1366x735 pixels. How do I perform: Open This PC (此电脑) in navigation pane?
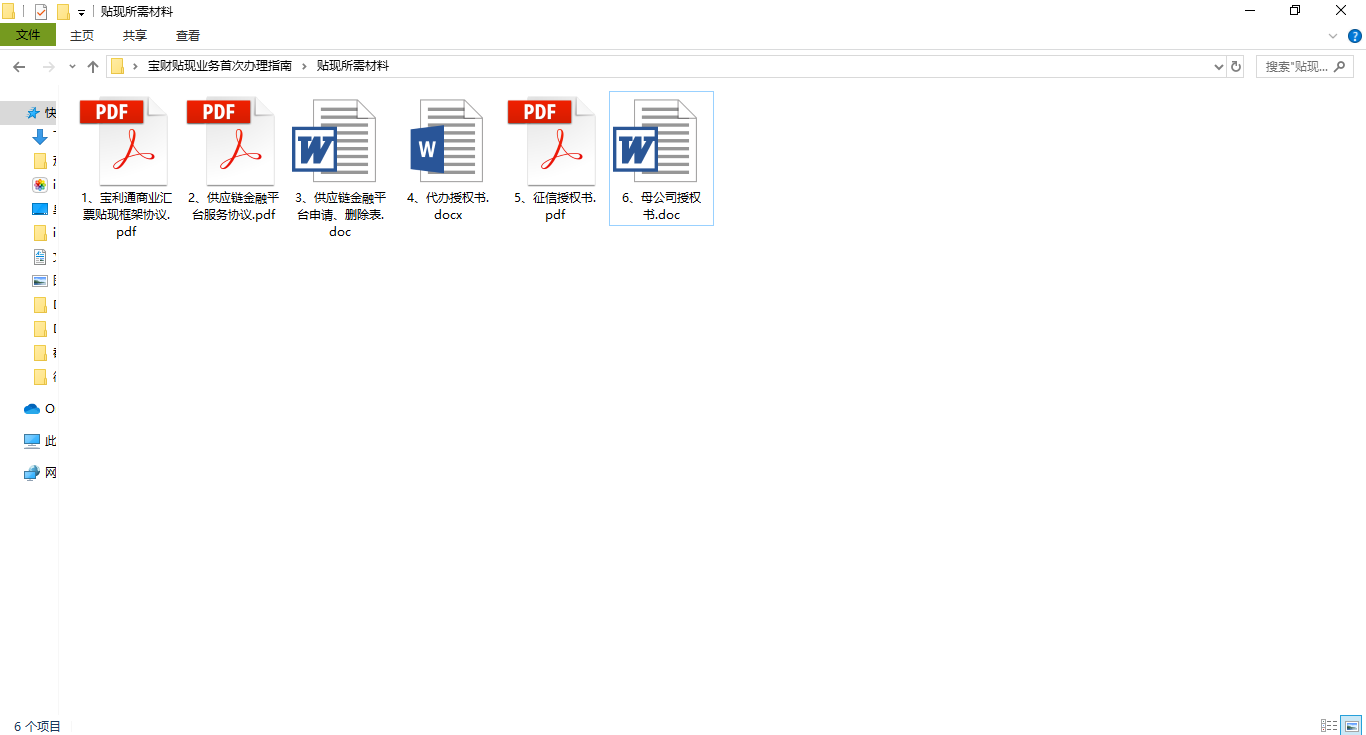click(32, 441)
